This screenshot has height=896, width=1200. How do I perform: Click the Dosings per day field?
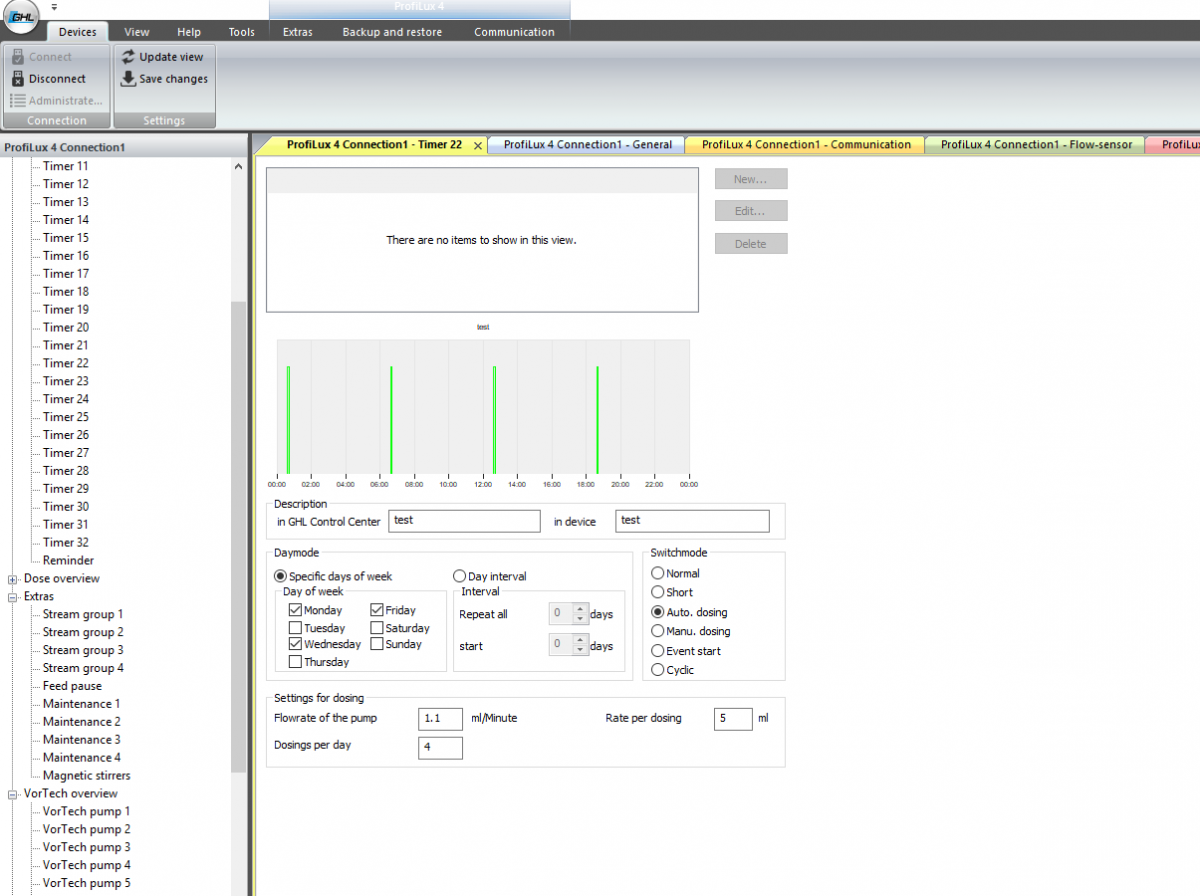[x=440, y=748]
